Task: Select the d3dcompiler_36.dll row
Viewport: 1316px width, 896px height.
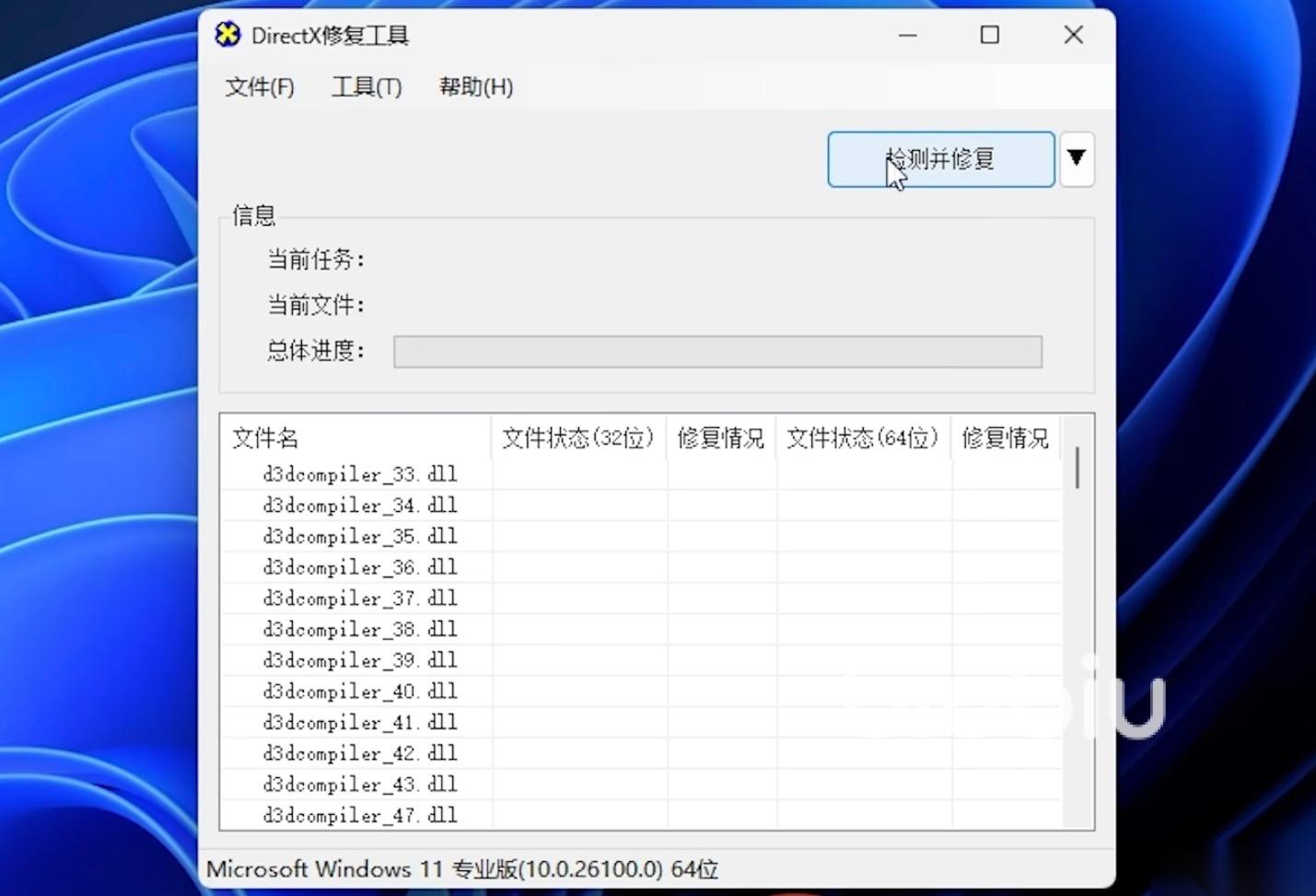Action: pos(360,567)
